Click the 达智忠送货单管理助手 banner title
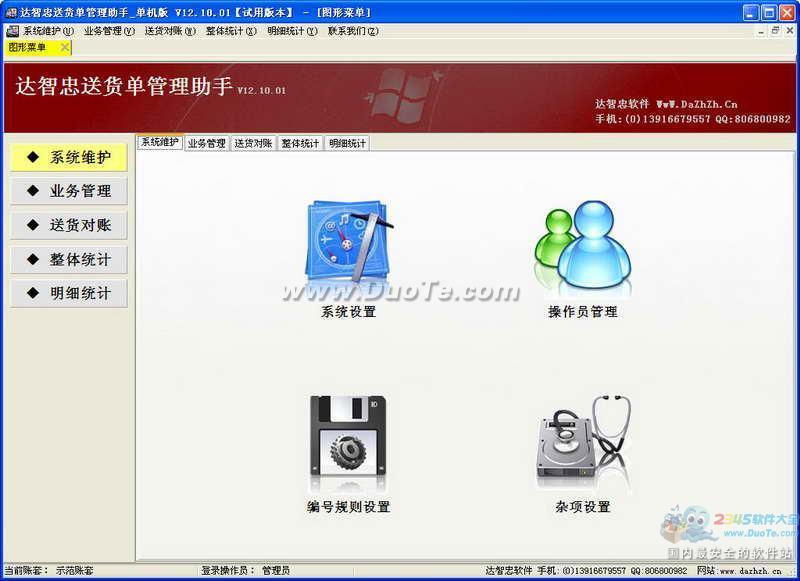Screen dimensions: 800x581 (x=124, y=86)
